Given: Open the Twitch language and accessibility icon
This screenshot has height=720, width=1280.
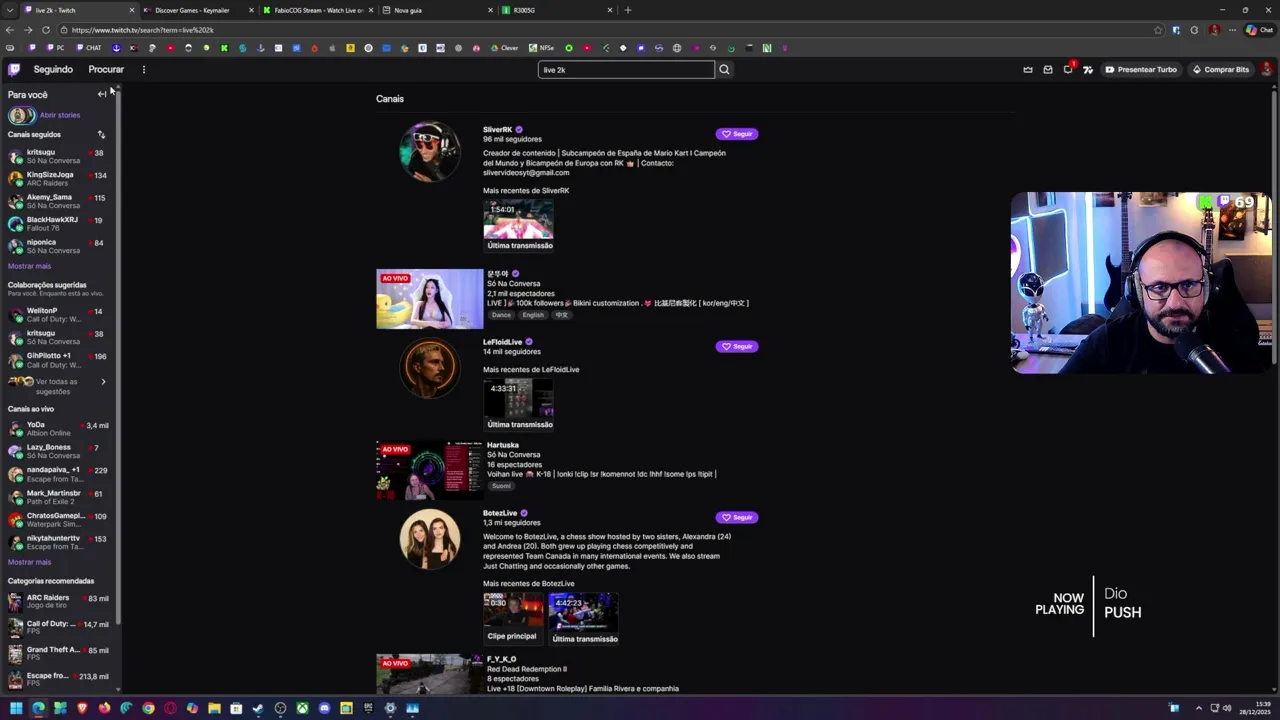Looking at the screenshot, I should [x=1088, y=69].
